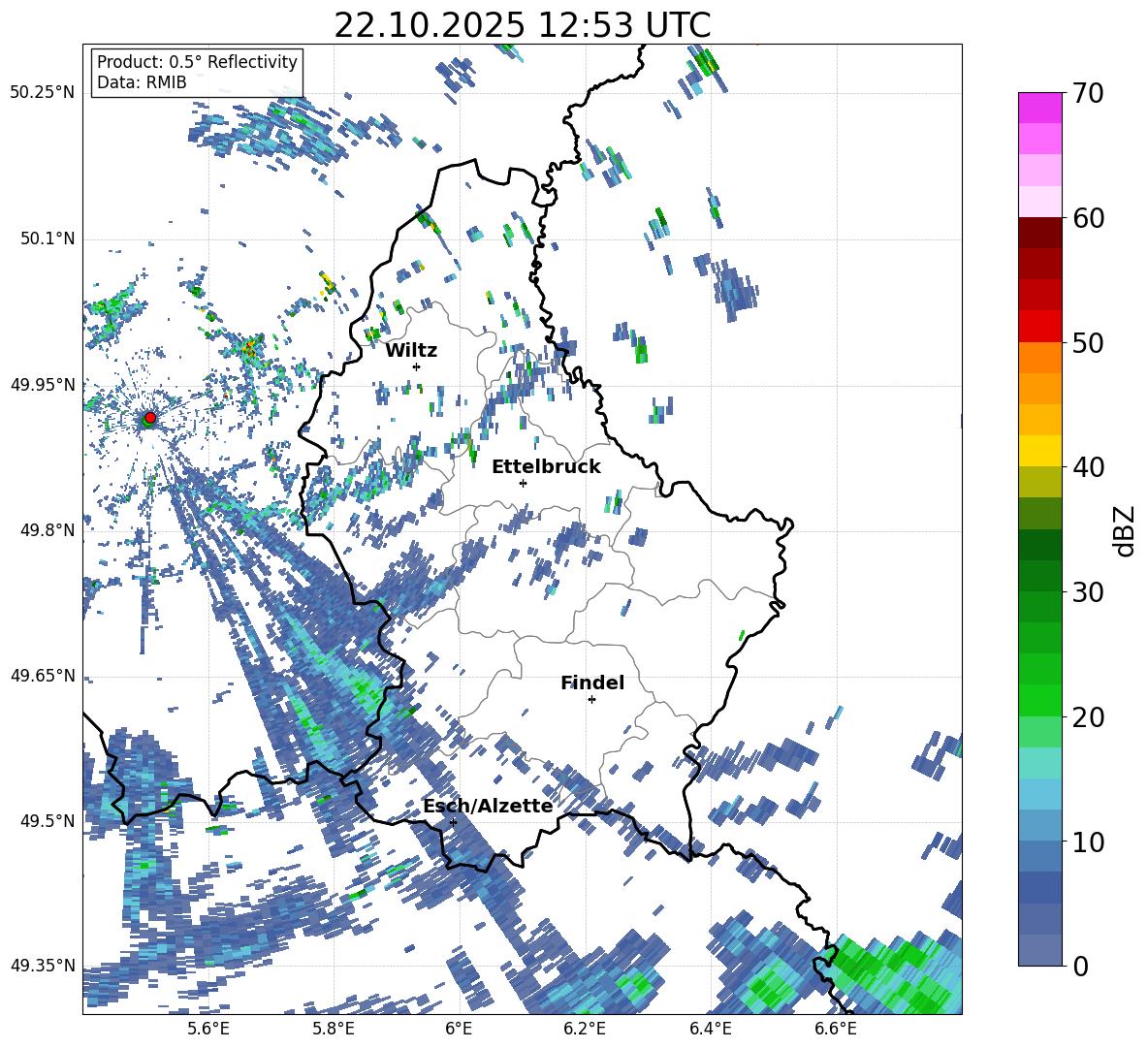This screenshot has width=1148, height=1048.
Task: Click the 10 colorbar tick label
Action: [x=1088, y=842]
